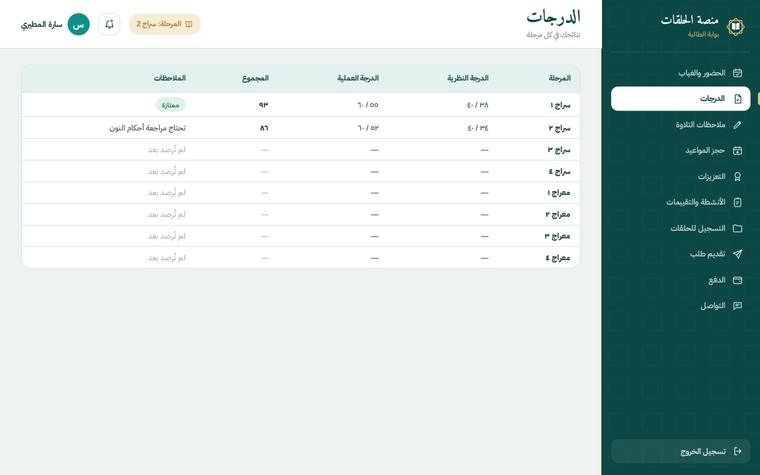Click the chat message icon in sidebar
This screenshot has height=475, width=760.
pyautogui.click(x=737, y=306)
